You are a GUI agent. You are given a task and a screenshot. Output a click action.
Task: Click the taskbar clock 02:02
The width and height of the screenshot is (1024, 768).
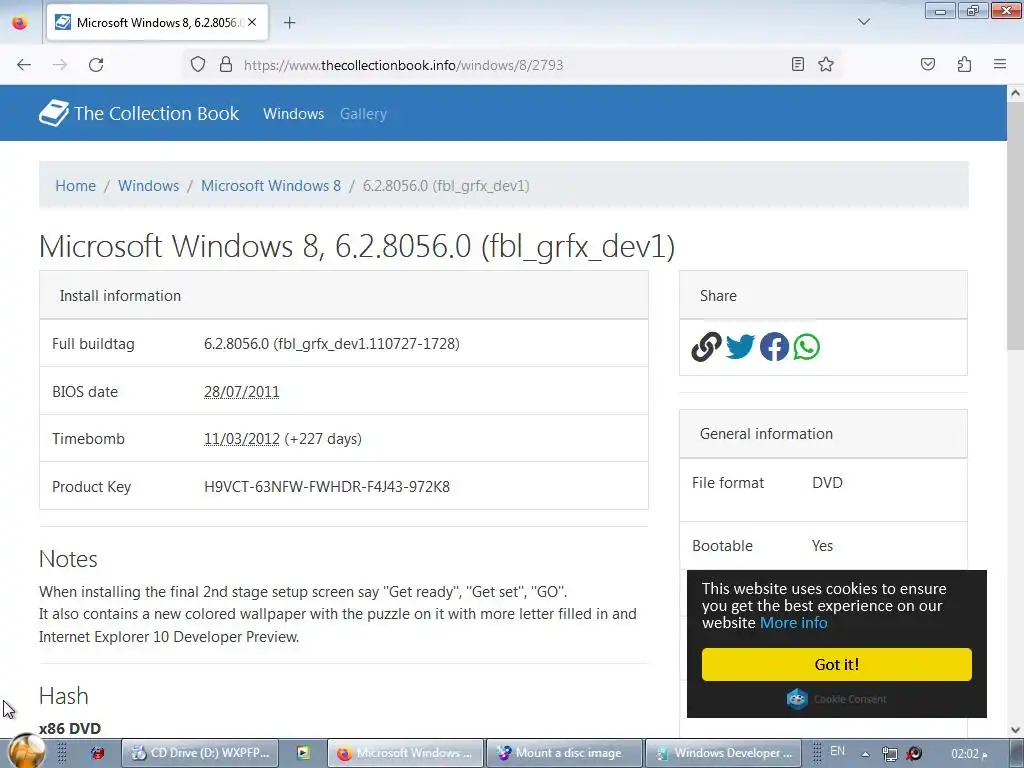[968, 754]
